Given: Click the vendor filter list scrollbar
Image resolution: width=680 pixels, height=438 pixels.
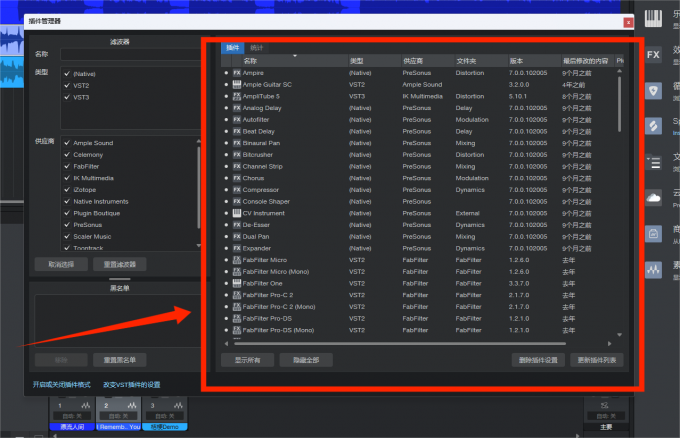Looking at the screenshot, I should click(x=199, y=187).
